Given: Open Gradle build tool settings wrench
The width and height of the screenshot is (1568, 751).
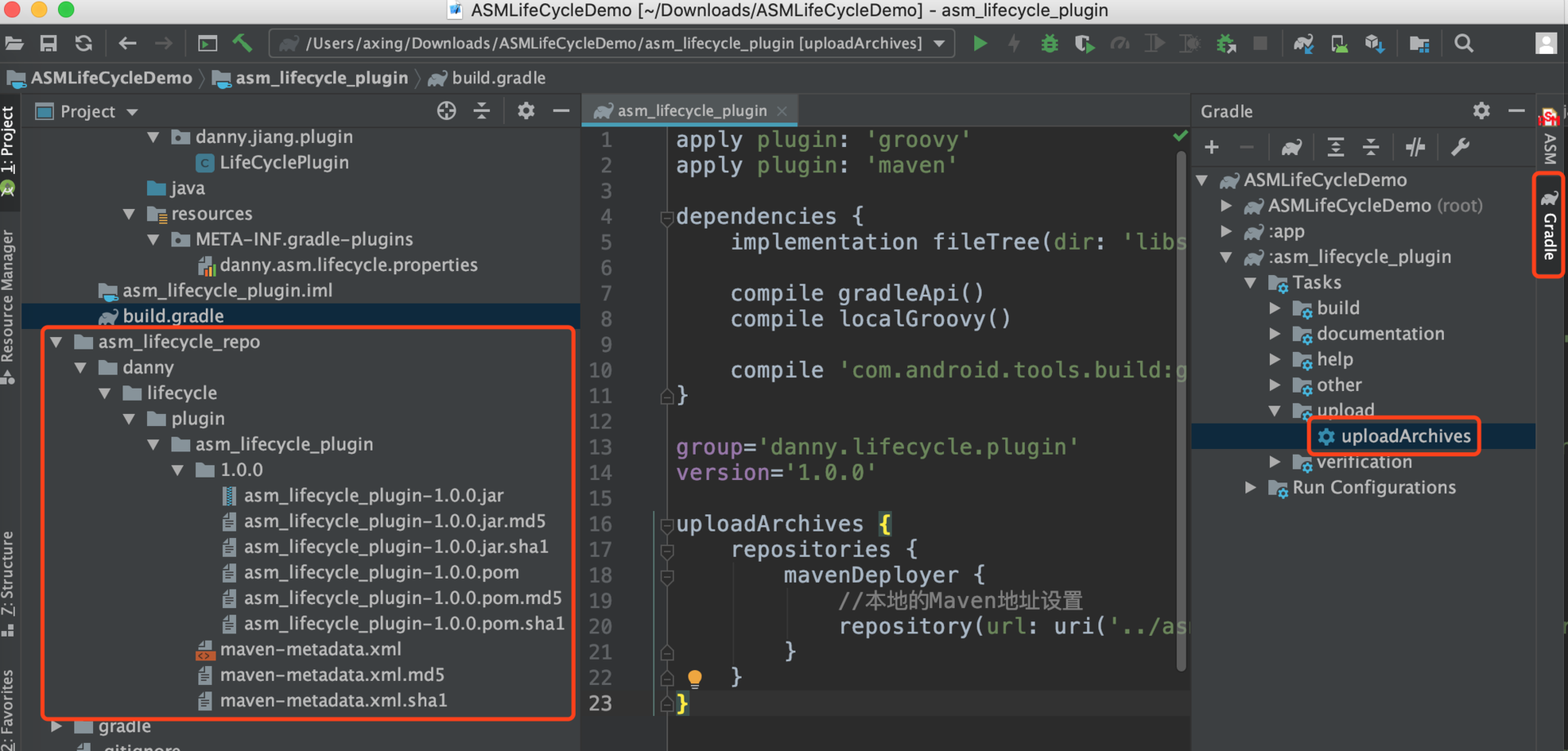Looking at the screenshot, I should coord(1460,147).
